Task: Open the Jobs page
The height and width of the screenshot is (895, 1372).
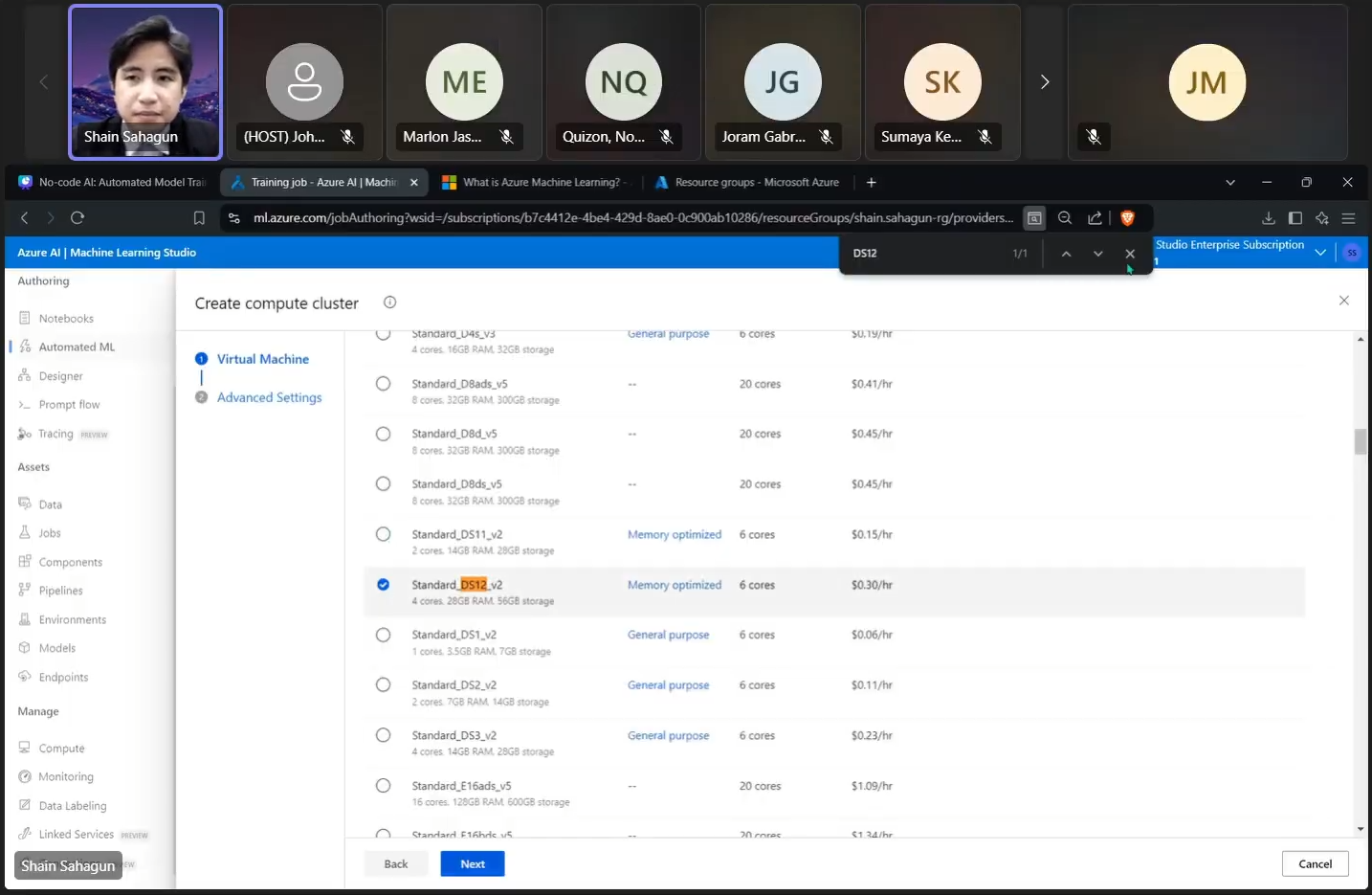Action: click(x=49, y=533)
